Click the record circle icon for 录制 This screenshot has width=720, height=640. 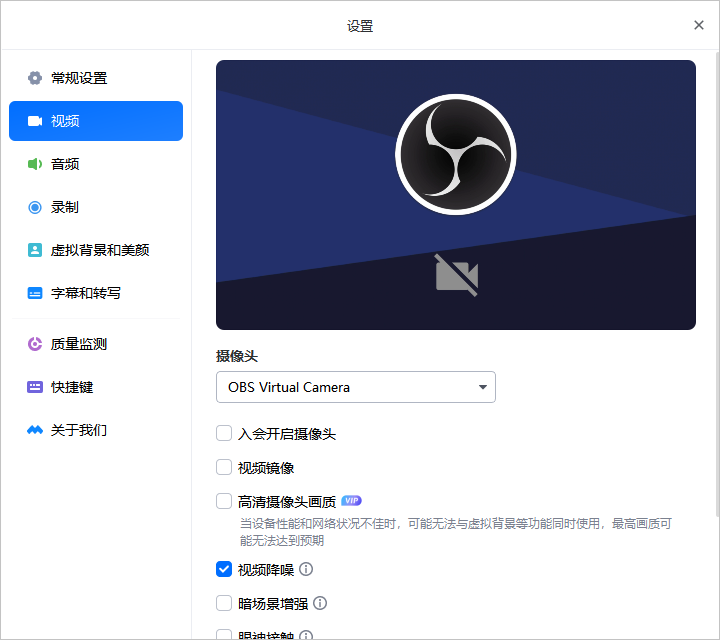tap(35, 207)
